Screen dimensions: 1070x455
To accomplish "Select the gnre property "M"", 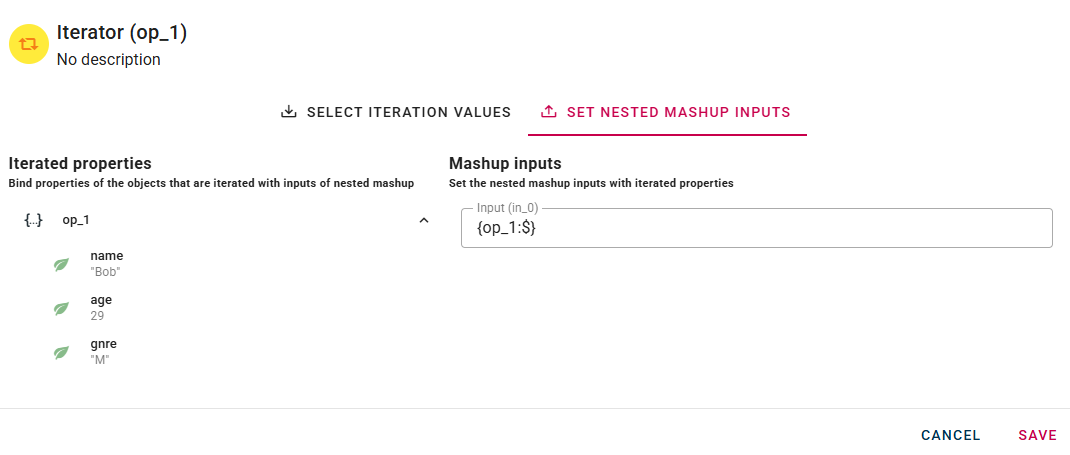I will coord(103,352).
